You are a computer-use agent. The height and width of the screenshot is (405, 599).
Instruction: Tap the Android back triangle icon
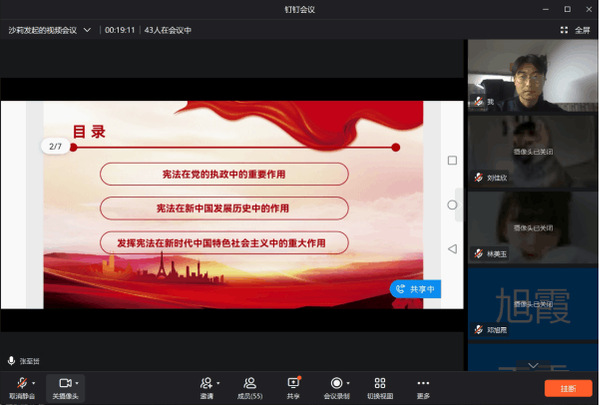[452, 249]
